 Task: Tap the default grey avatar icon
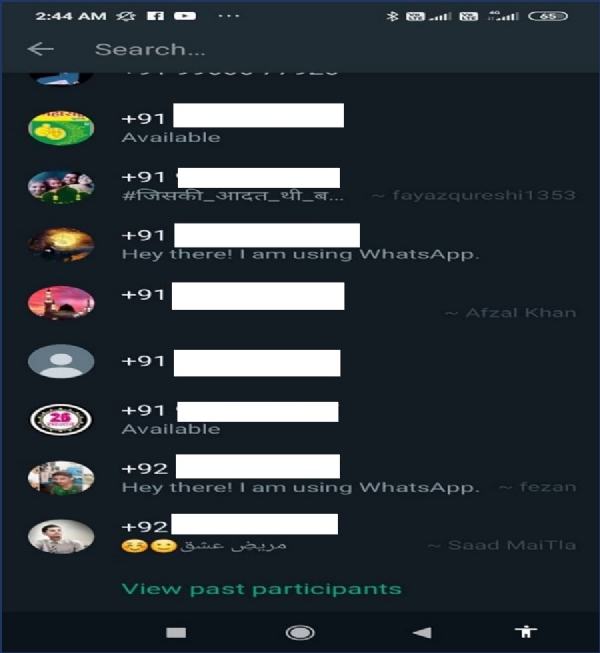pyautogui.click(x=61, y=361)
